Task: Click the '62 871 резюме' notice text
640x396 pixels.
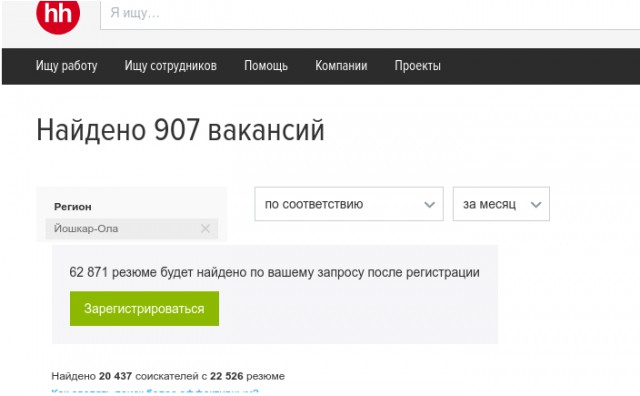Action: point(274,272)
